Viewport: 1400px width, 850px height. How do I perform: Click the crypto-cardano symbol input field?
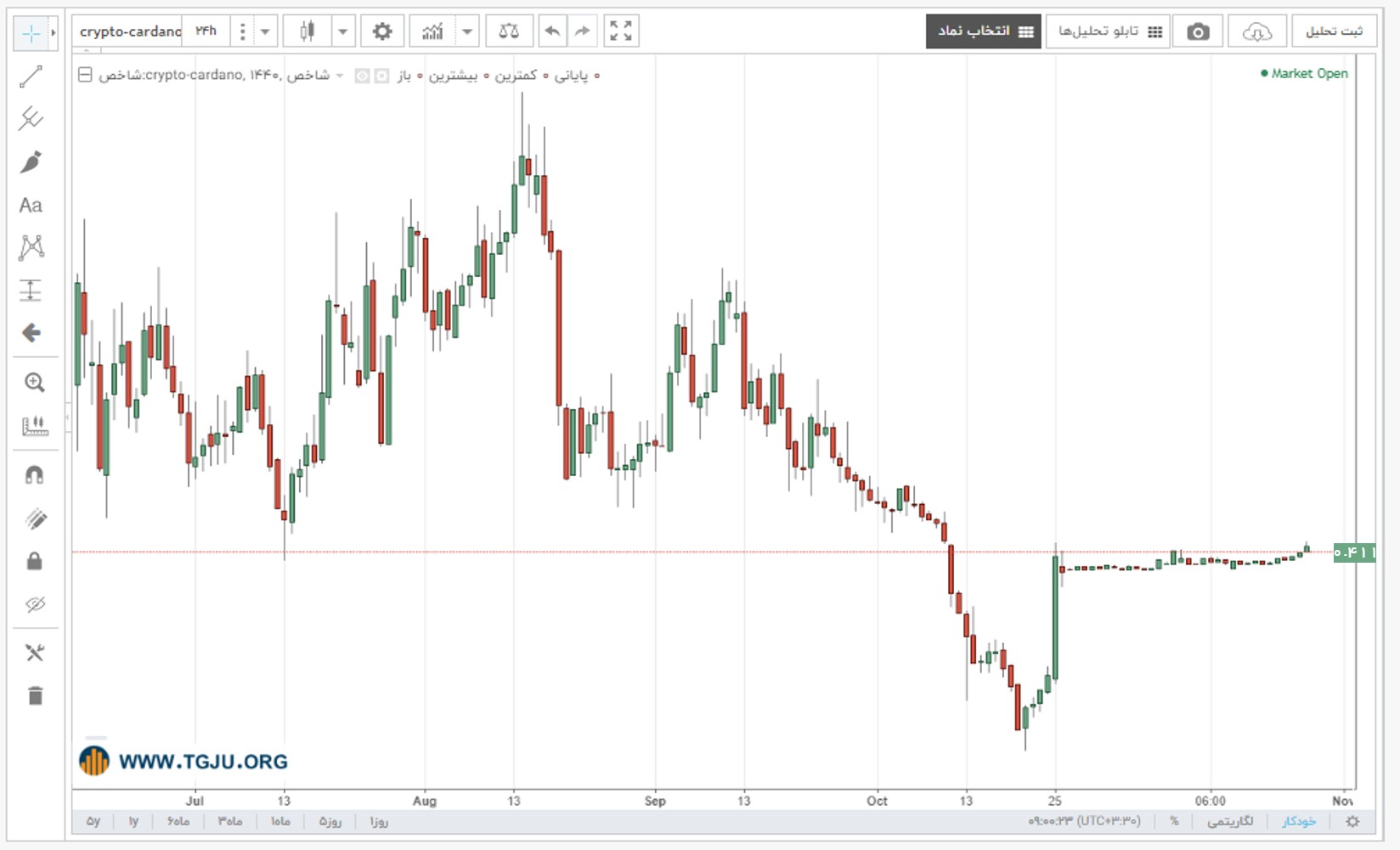(127, 31)
